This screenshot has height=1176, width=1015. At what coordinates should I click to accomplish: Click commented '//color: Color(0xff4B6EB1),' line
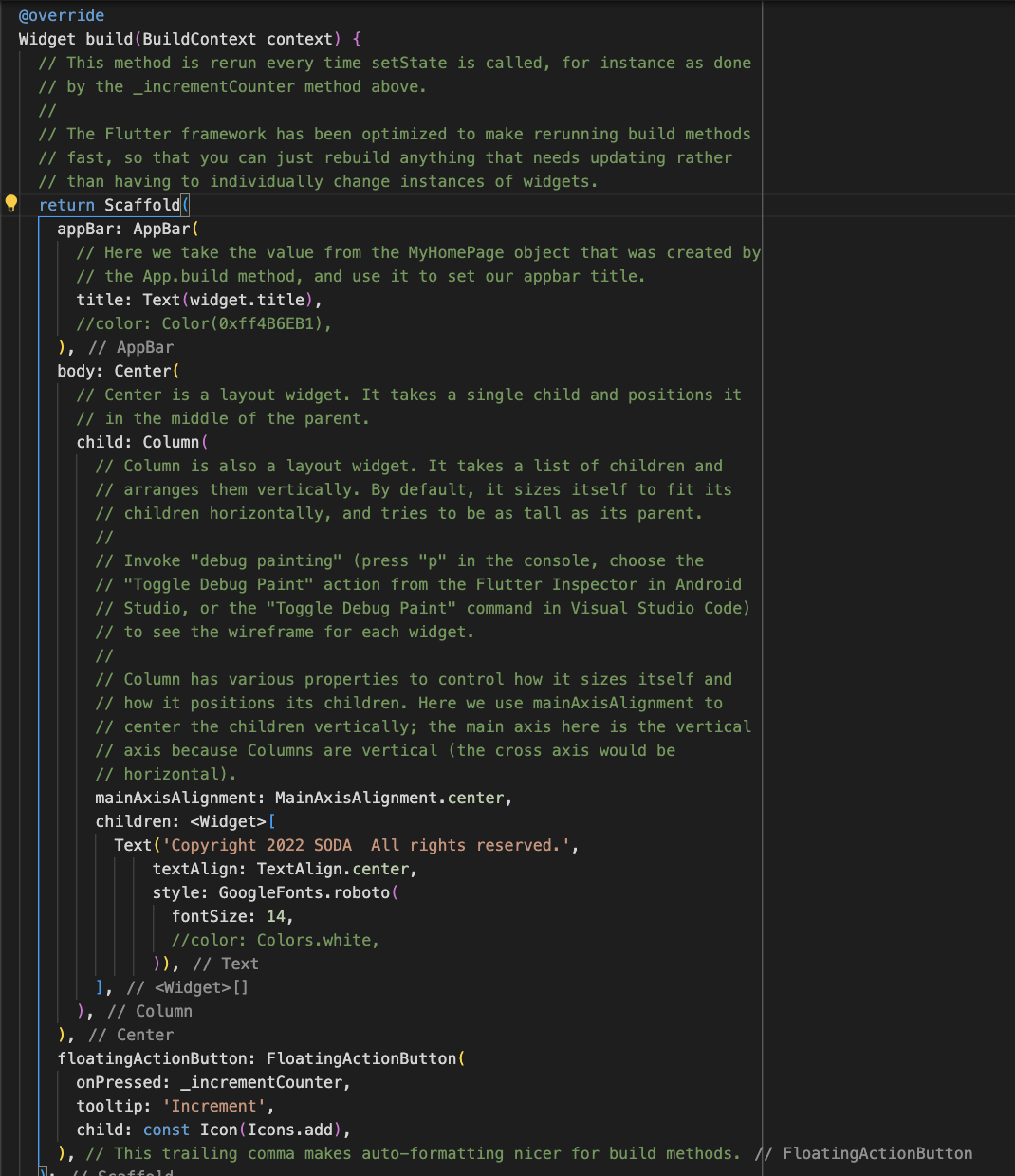204,323
